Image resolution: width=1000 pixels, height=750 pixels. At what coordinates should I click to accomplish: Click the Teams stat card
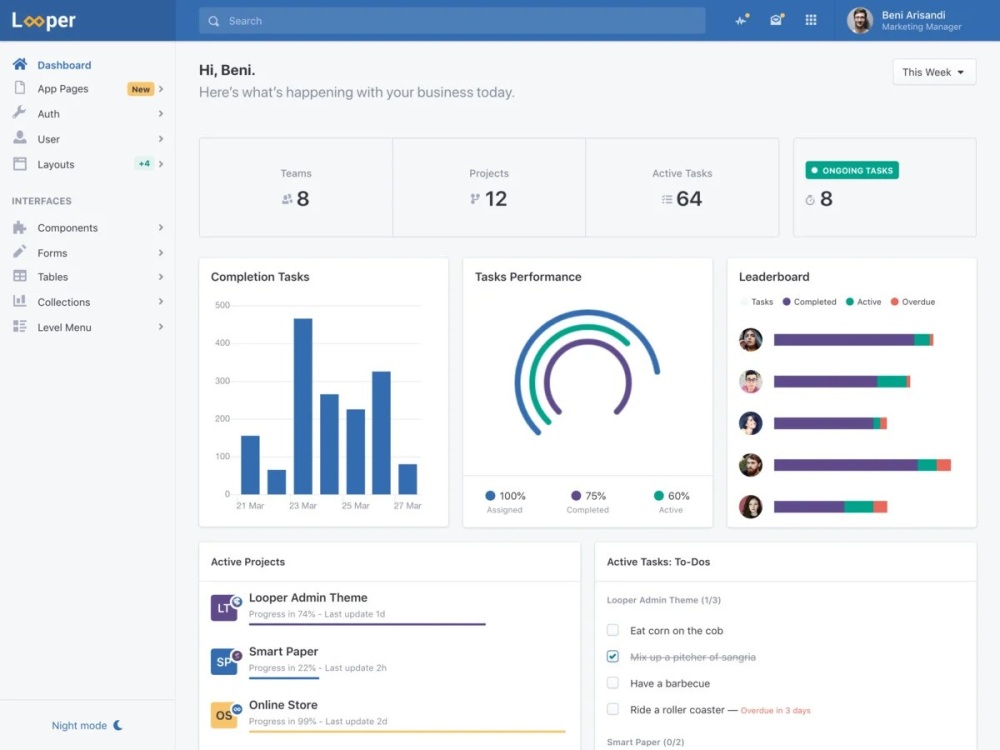(x=296, y=188)
